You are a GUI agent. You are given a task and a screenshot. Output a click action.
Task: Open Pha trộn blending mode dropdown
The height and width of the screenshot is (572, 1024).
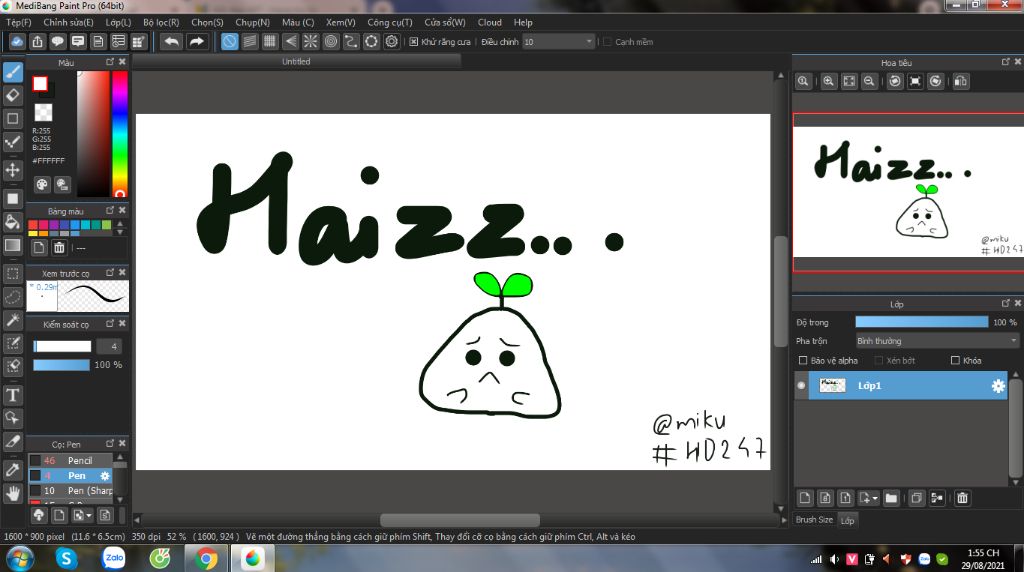click(x=937, y=341)
